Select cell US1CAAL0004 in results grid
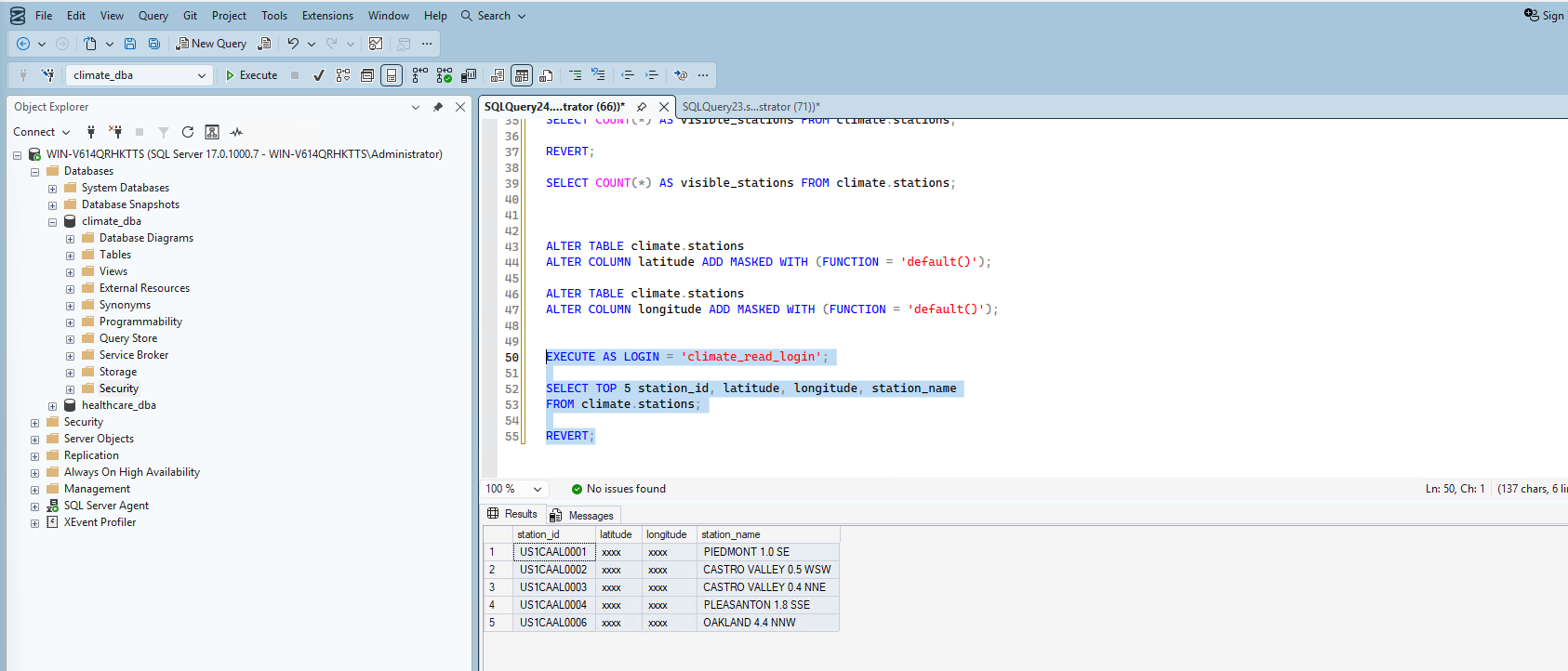Viewport: 1568px width, 671px height. point(553,605)
